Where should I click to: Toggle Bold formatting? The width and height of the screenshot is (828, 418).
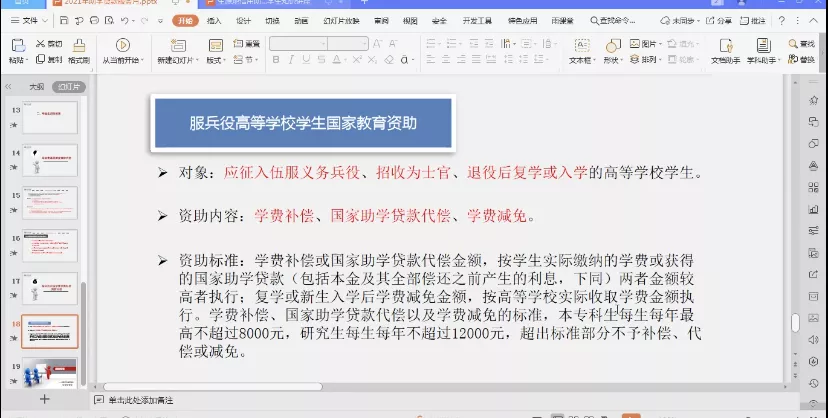click(274, 59)
